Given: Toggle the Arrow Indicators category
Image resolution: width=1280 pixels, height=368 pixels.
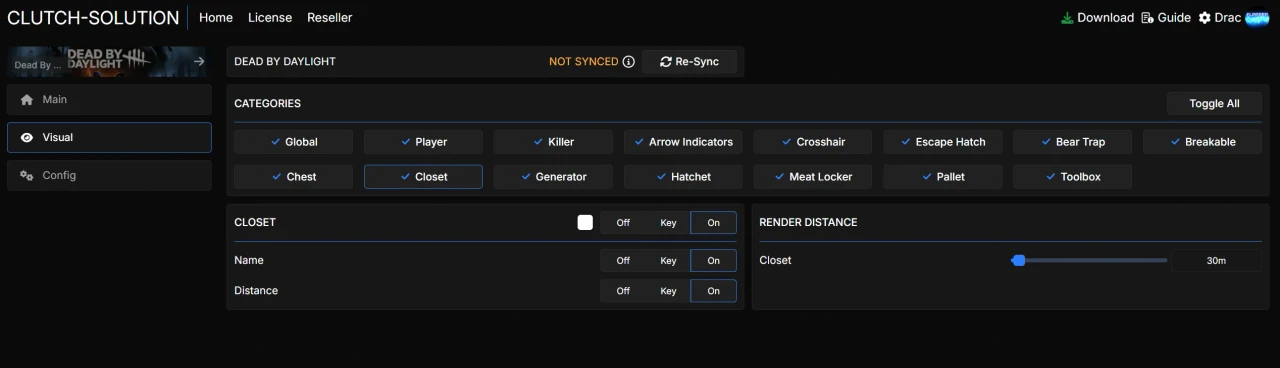Looking at the screenshot, I should pos(683,142).
